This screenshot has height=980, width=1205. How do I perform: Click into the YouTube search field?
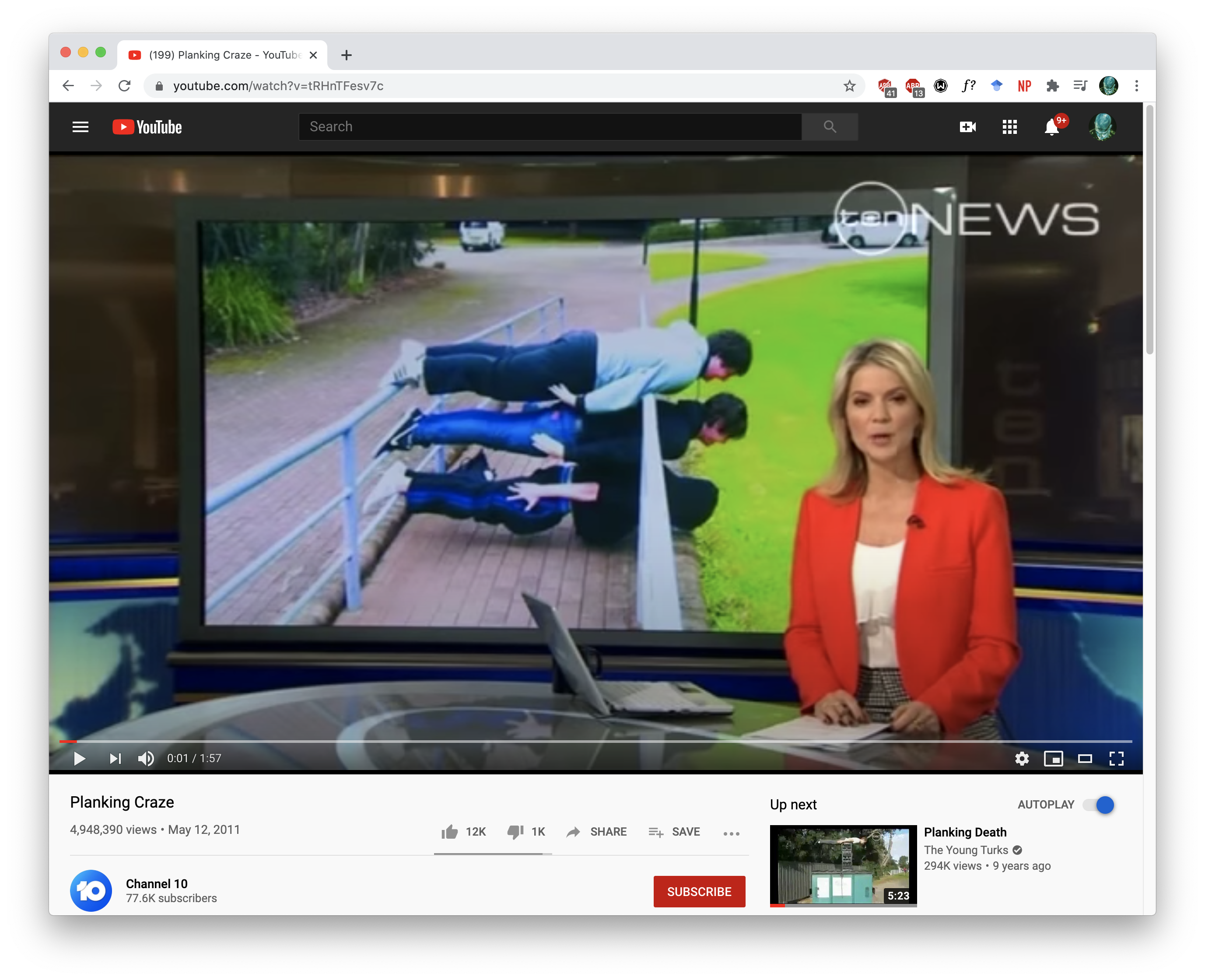550,126
